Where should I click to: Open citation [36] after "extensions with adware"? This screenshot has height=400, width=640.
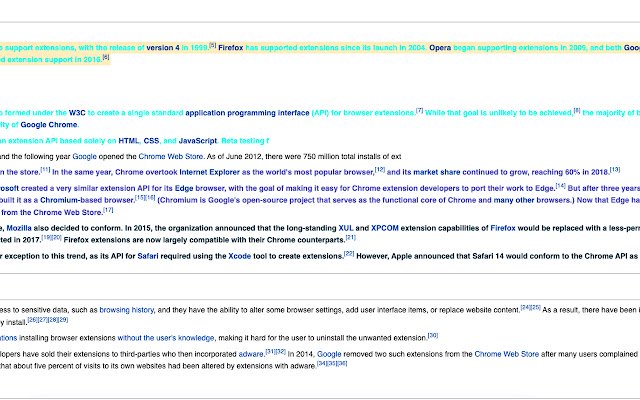(x=342, y=363)
